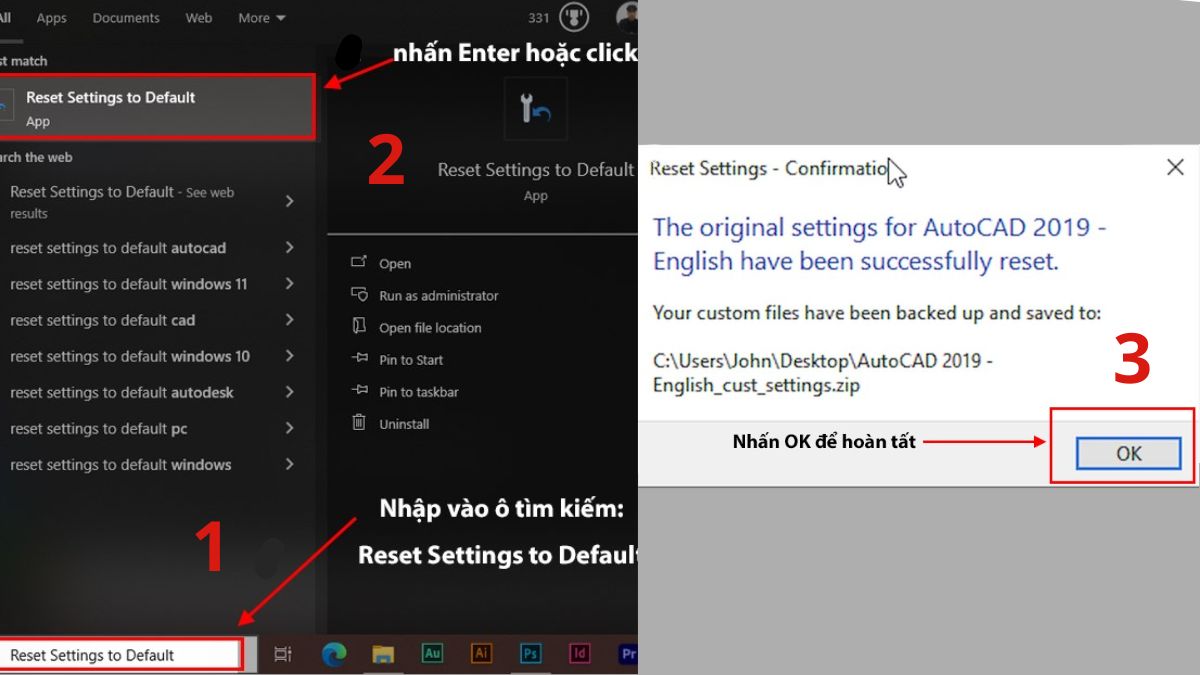Screen dimensions: 1200x675
Task: Open Task View from the taskbar
Action: click(283, 654)
